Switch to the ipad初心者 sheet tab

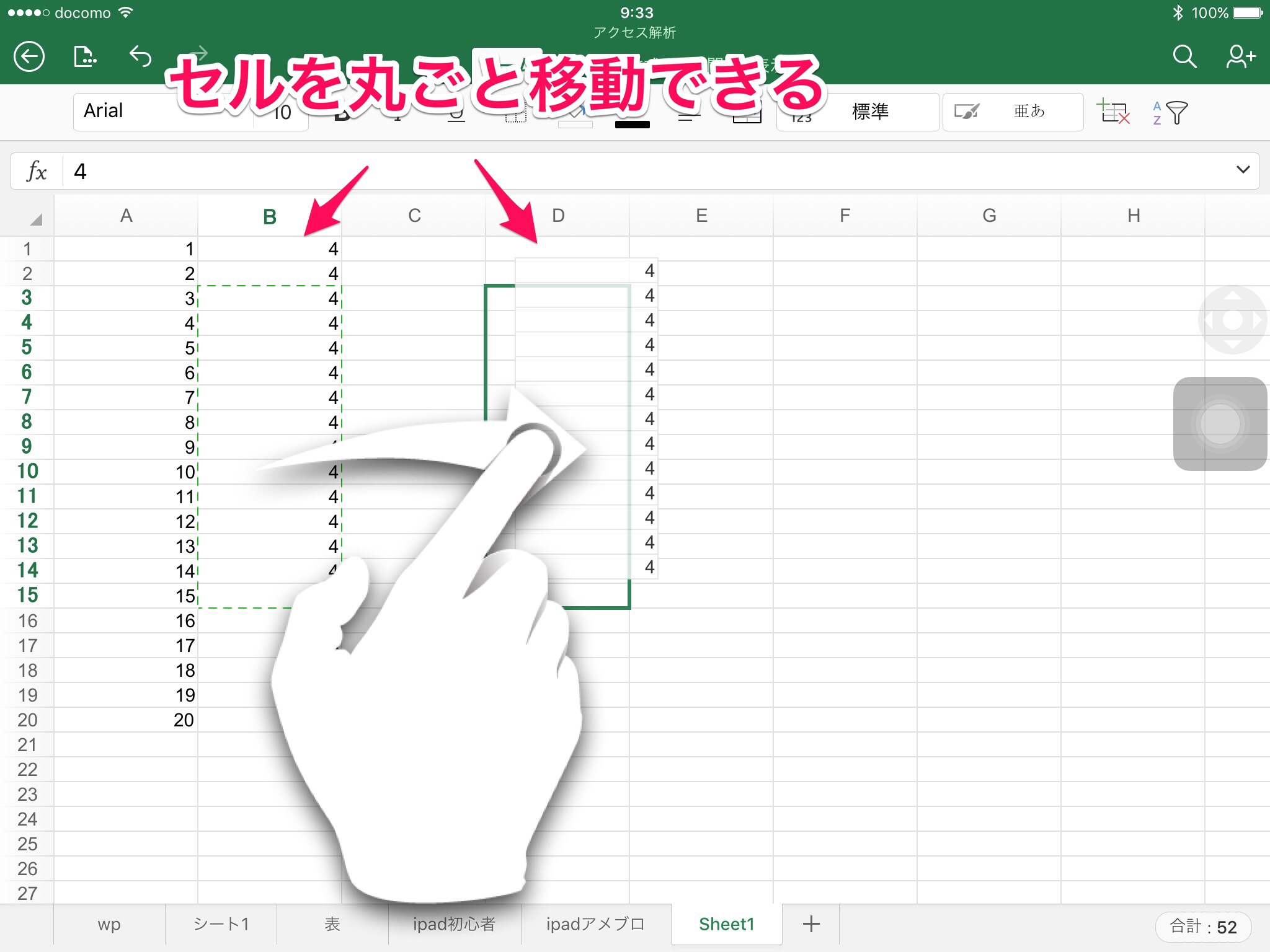click(454, 924)
